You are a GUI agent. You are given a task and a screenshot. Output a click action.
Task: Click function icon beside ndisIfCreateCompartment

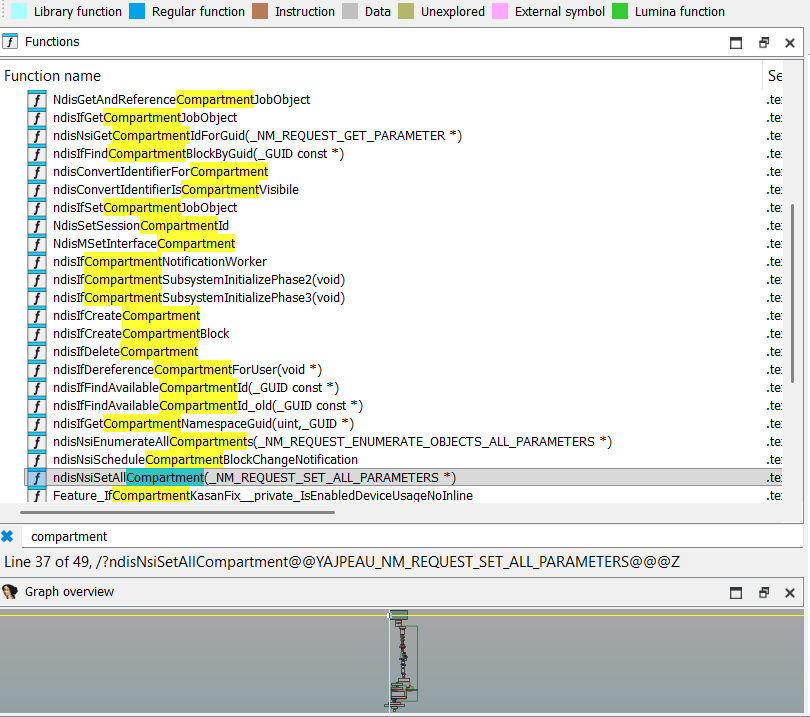(37, 316)
